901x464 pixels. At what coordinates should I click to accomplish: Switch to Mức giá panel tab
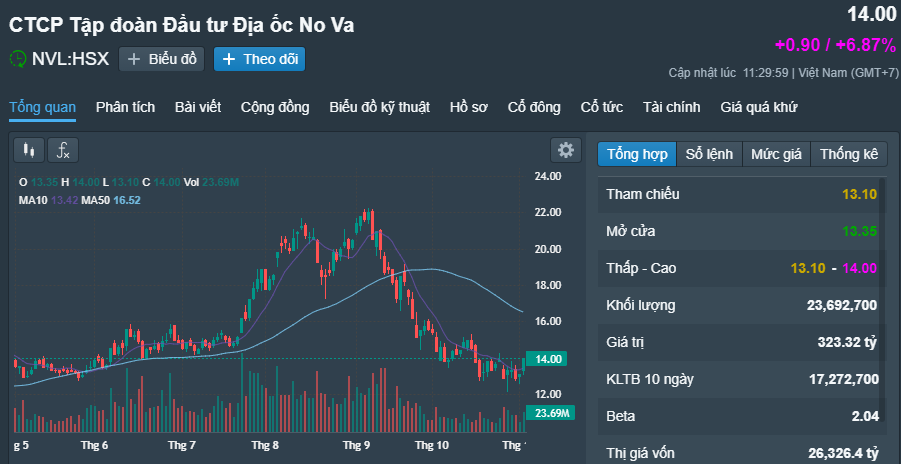pyautogui.click(x=776, y=154)
